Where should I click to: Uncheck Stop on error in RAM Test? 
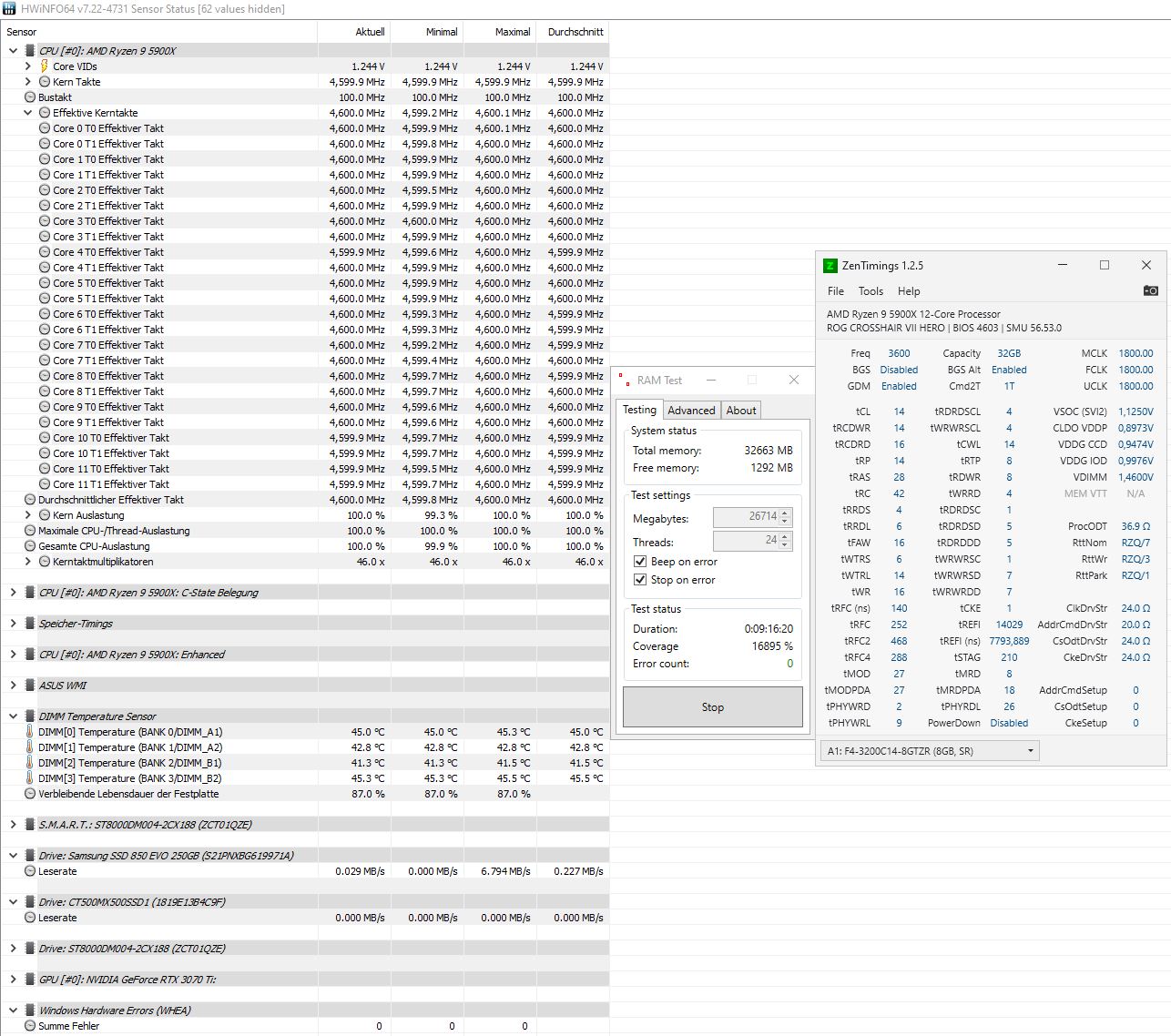click(x=640, y=580)
